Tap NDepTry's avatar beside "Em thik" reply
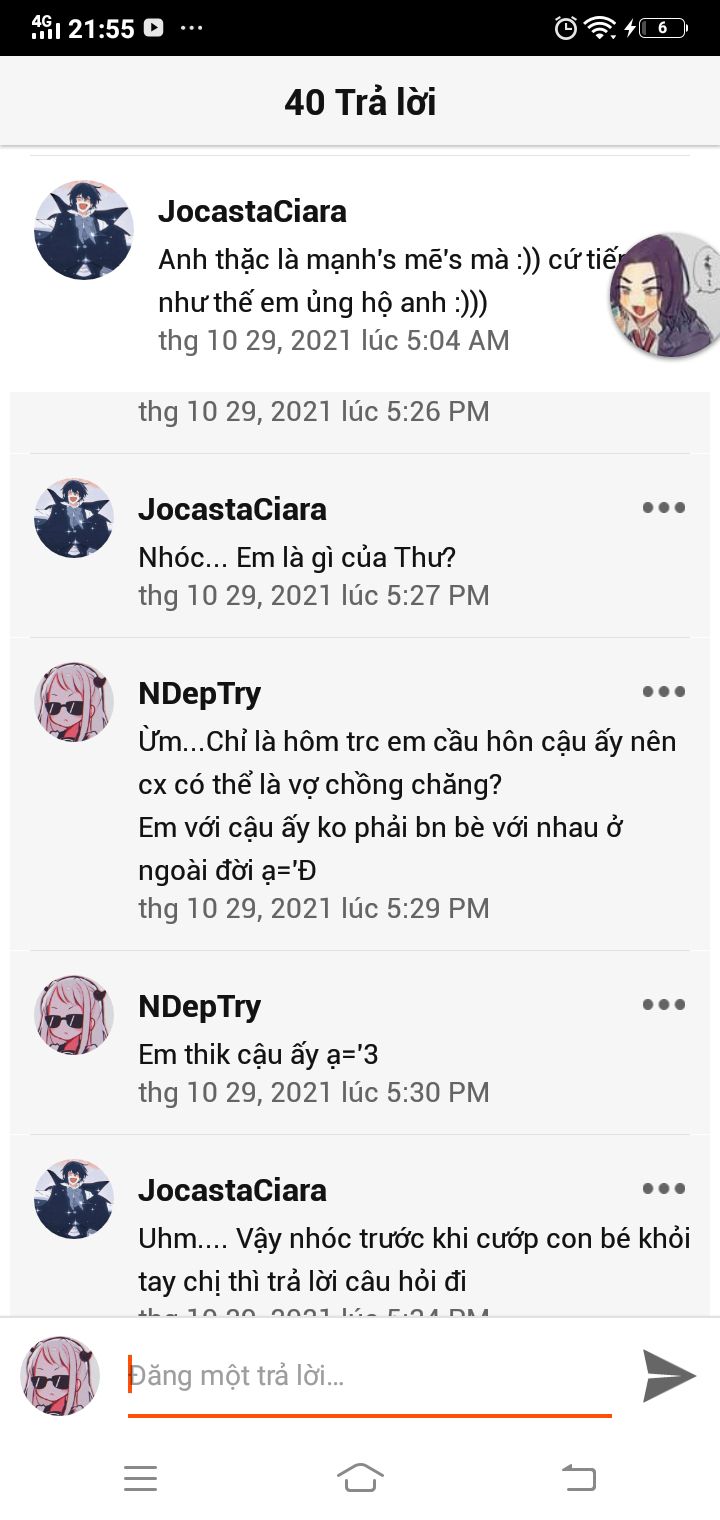This screenshot has height=1520, width=720. tap(74, 1015)
